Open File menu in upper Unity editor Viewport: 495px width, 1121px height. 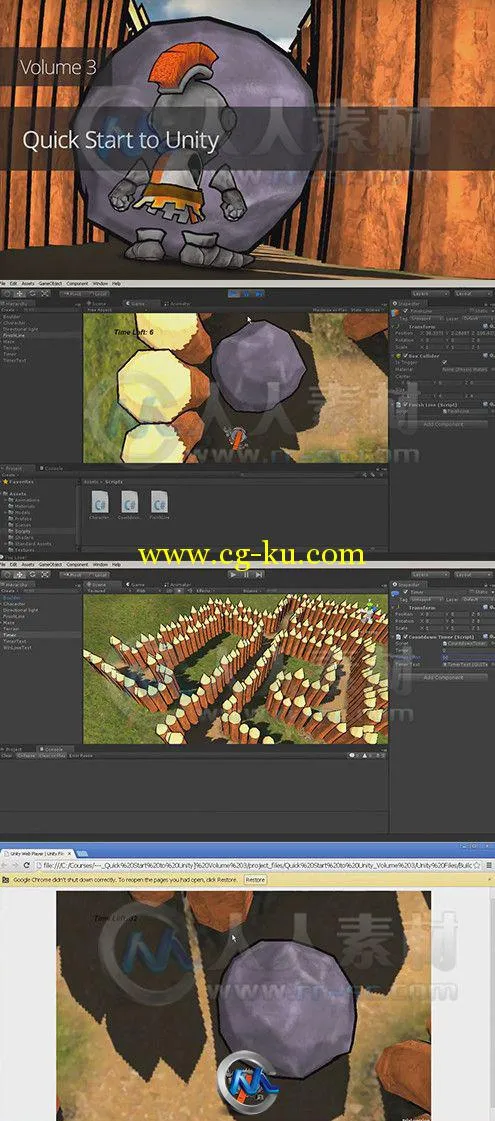point(4,284)
